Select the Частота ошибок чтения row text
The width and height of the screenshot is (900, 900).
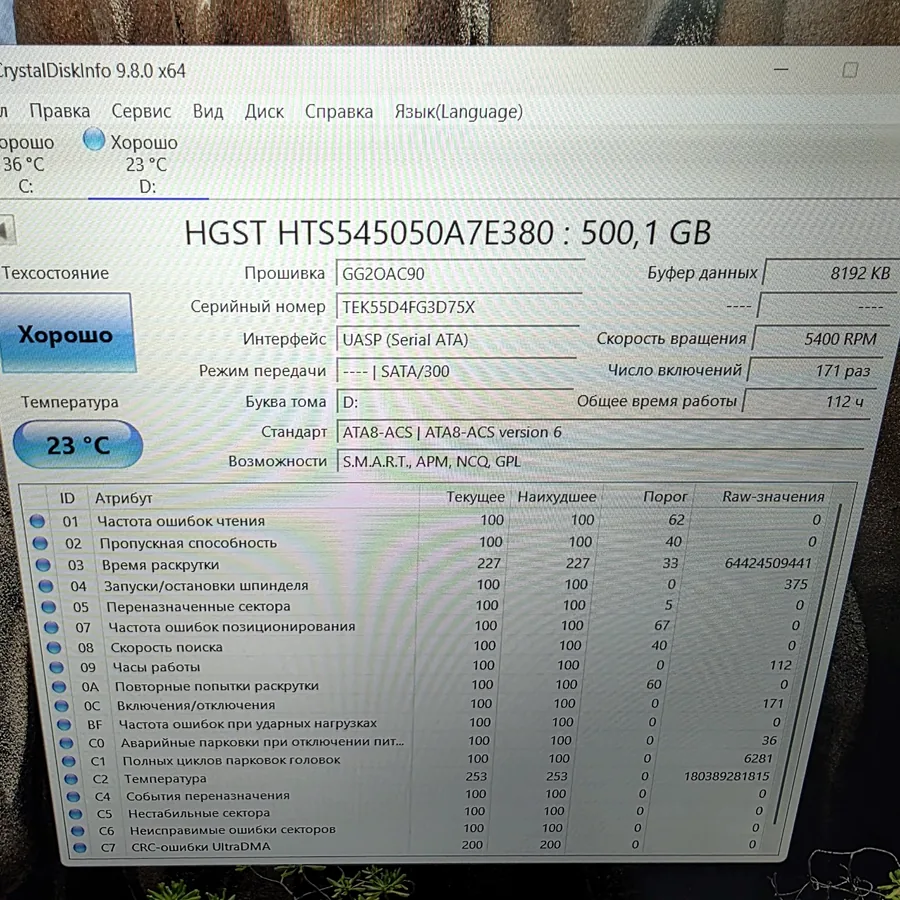point(181,521)
